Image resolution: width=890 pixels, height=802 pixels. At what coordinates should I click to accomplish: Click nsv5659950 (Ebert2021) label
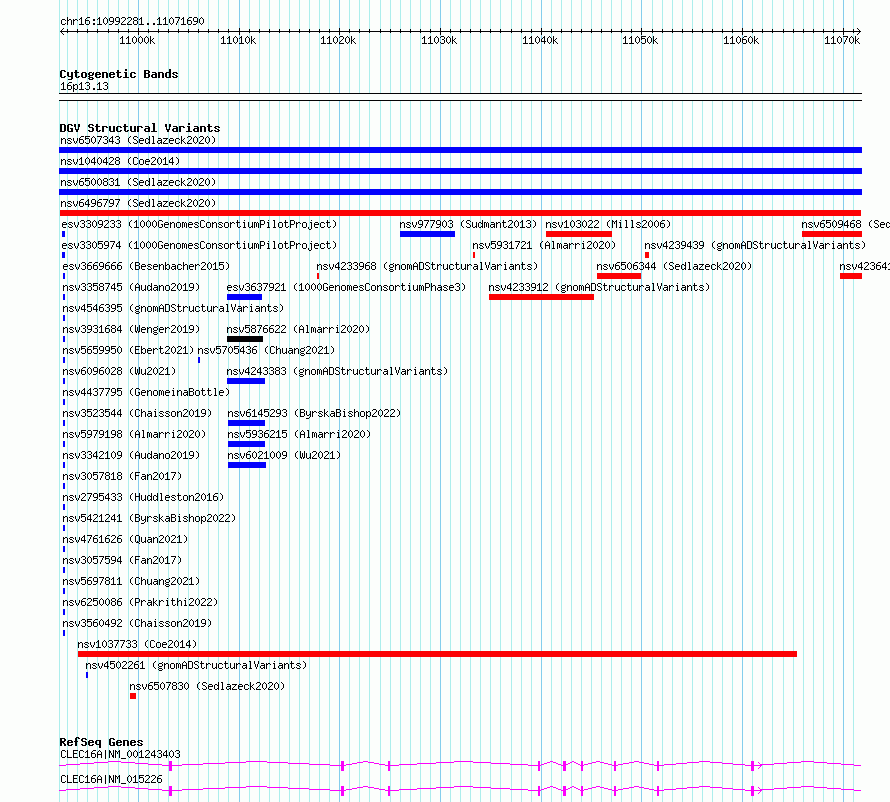(x=128, y=350)
